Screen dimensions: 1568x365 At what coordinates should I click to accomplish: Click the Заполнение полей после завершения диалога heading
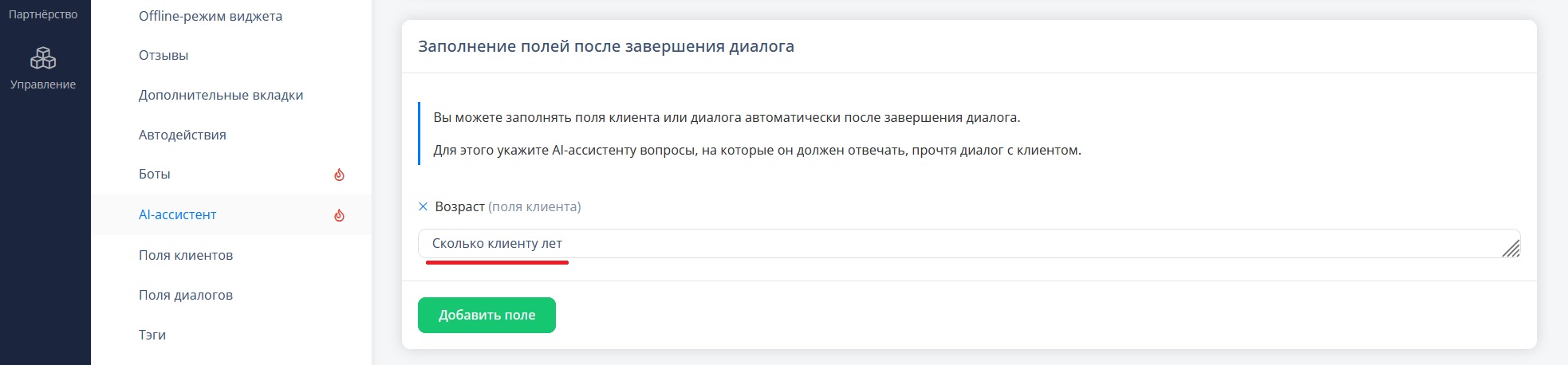606,46
